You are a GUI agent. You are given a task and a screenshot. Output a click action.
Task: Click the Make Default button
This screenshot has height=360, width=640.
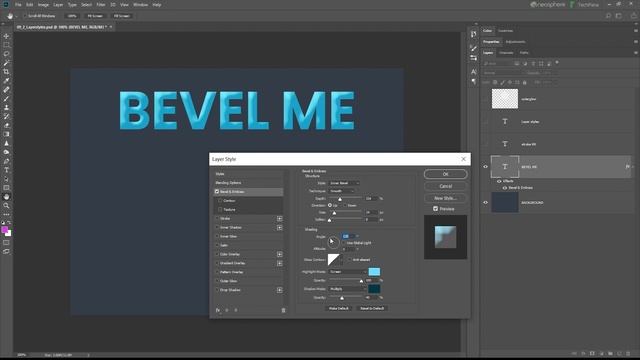click(339, 308)
